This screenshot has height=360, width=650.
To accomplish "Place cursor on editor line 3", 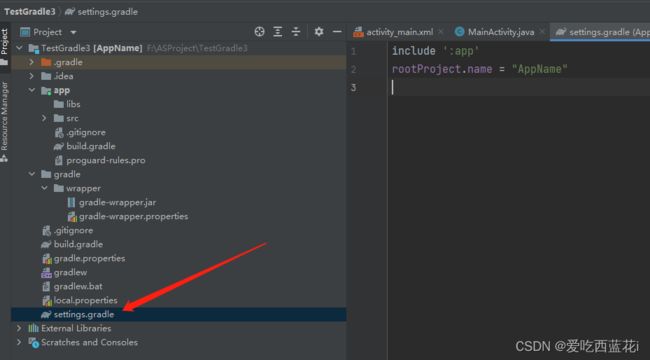I will point(518,87).
